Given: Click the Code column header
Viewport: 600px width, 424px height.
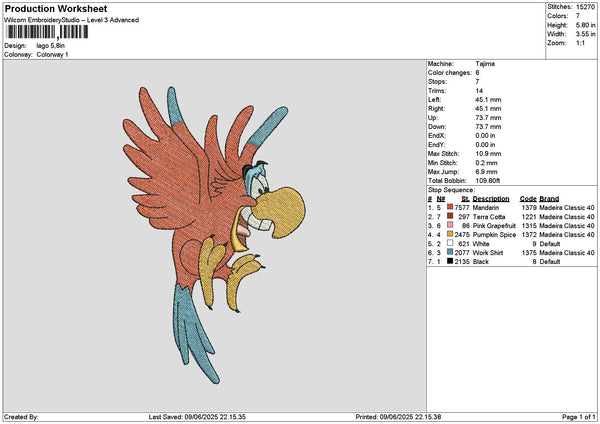Looking at the screenshot, I should coord(528,198).
